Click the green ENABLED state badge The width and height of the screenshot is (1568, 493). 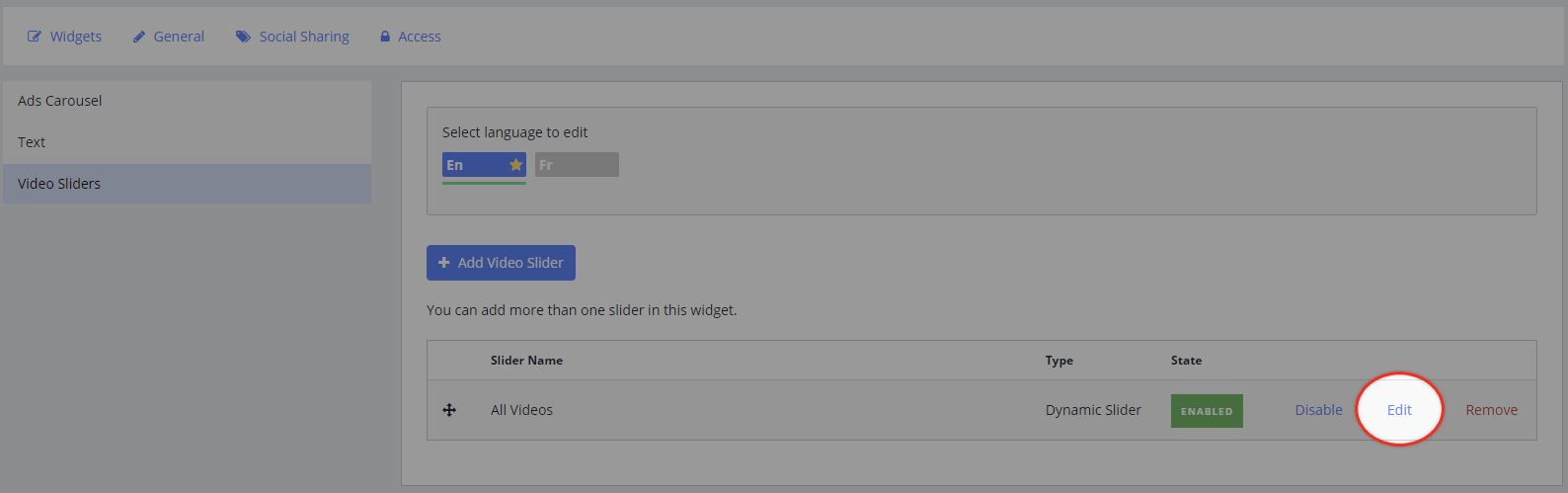click(1207, 411)
